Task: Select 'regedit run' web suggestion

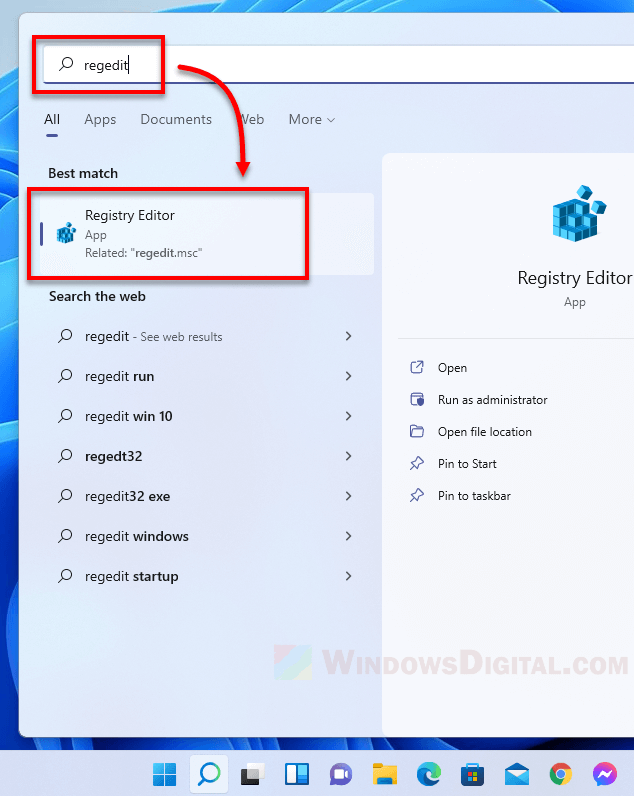Action: point(207,376)
